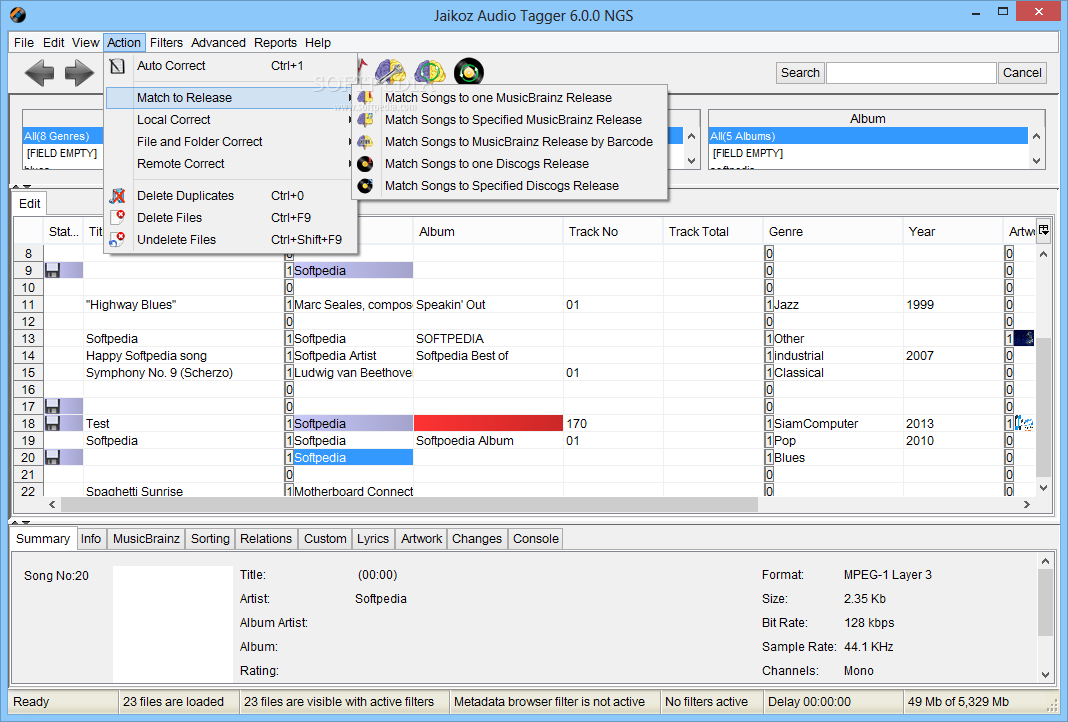The image size is (1068, 722).
Task: Click the "Highway Blues" title cell
Action: coord(184,304)
